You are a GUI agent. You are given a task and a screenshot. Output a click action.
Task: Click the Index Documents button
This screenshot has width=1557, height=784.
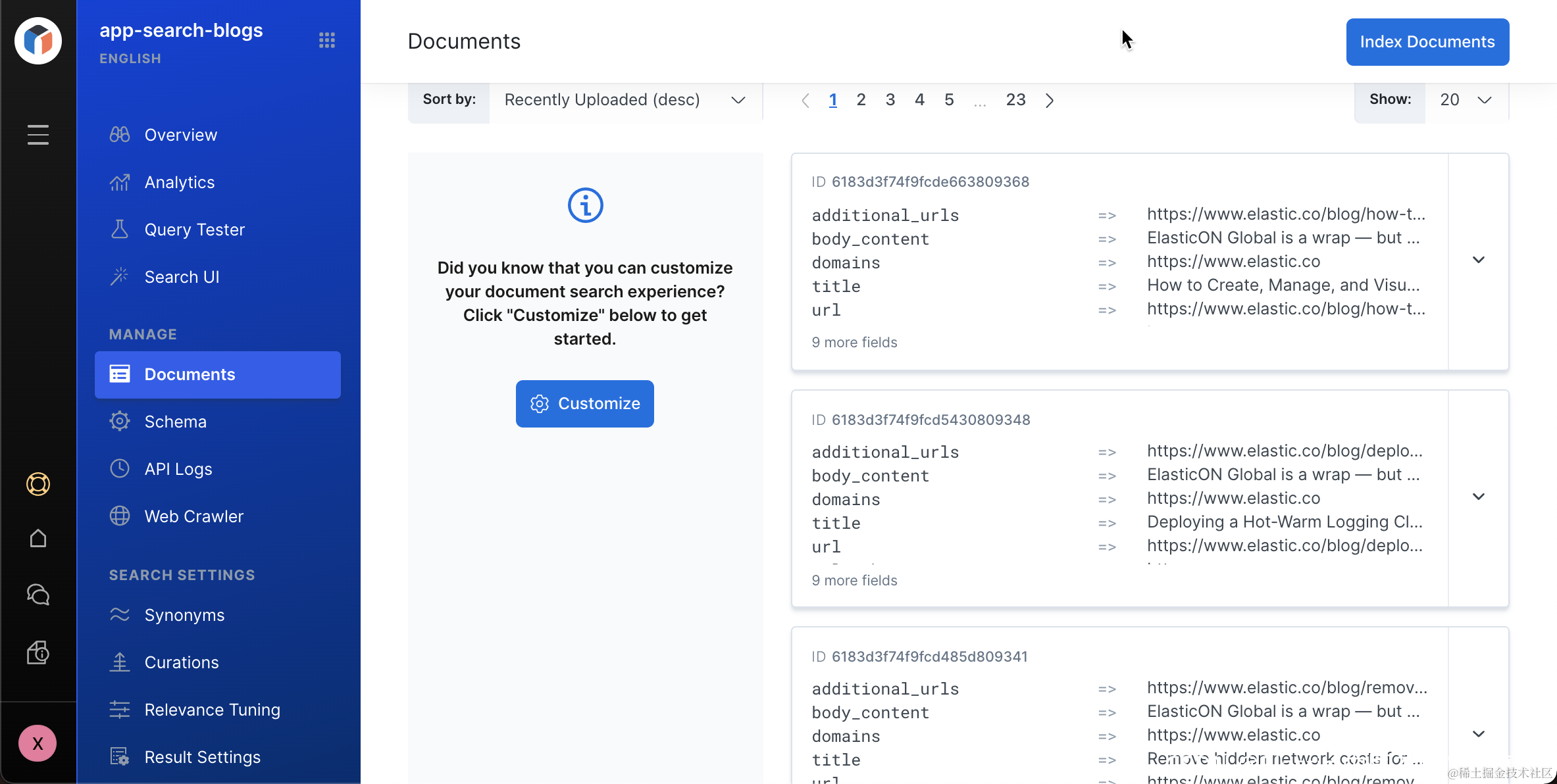[x=1427, y=42]
